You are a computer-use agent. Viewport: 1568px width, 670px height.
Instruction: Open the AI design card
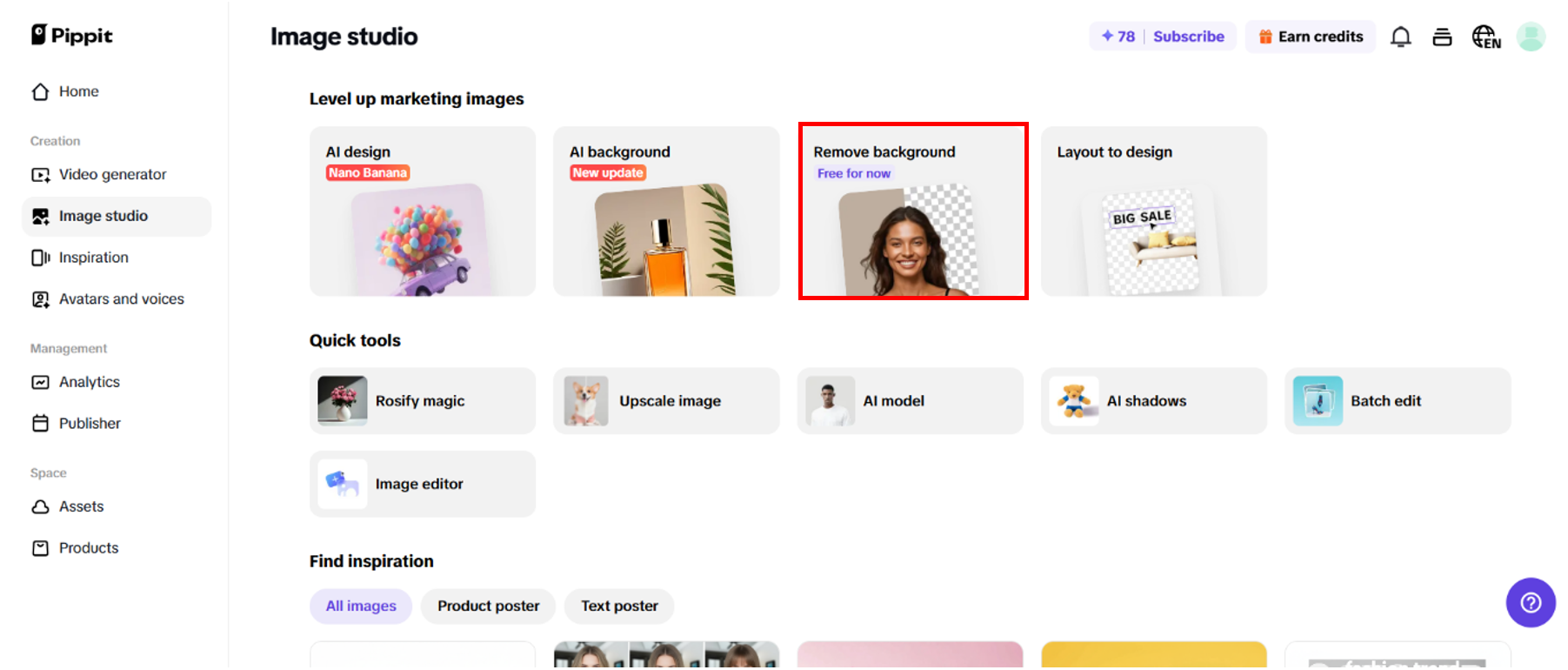[423, 211]
